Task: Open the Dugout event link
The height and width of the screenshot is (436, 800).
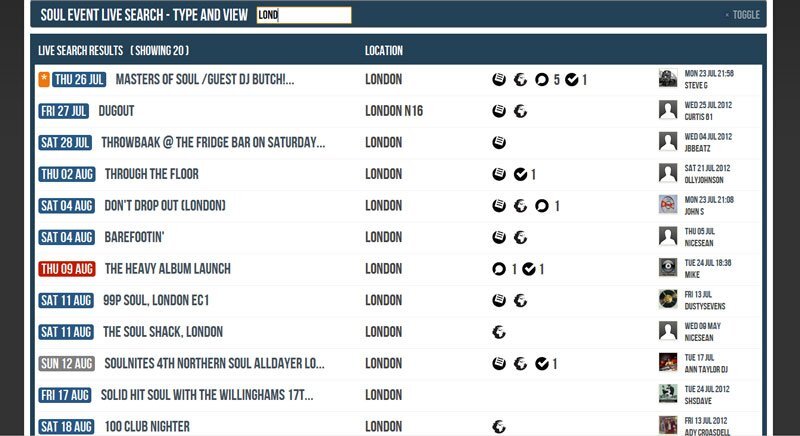Action: 116,111
